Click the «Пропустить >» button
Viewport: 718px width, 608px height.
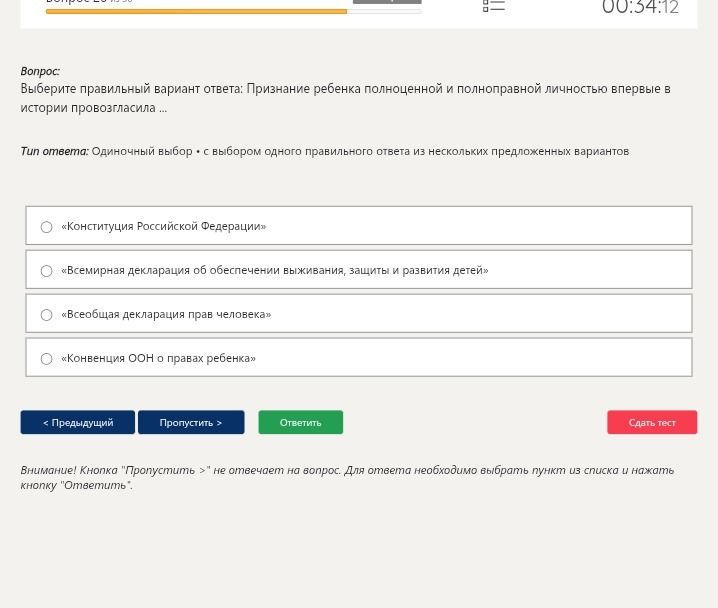click(x=191, y=422)
